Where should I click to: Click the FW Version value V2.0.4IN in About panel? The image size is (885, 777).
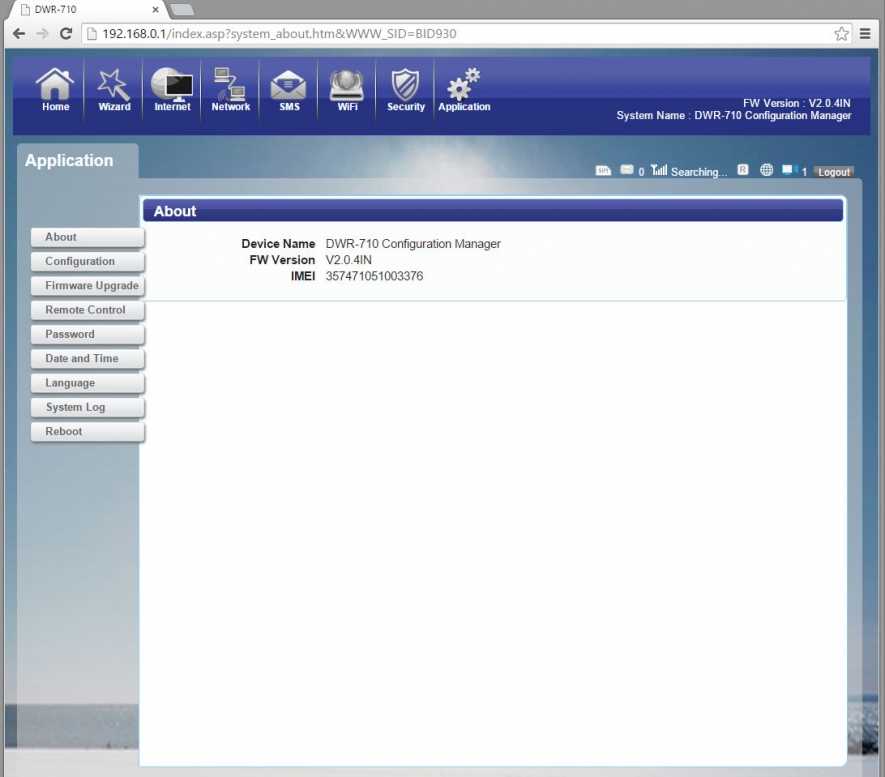tap(348, 260)
